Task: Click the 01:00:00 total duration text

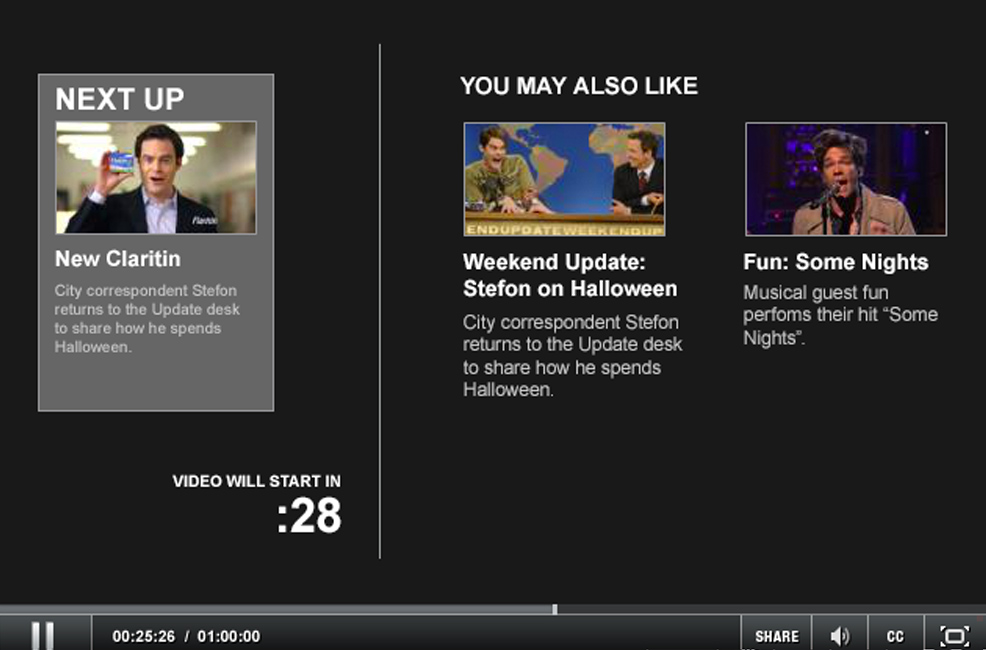Action: pos(228,636)
